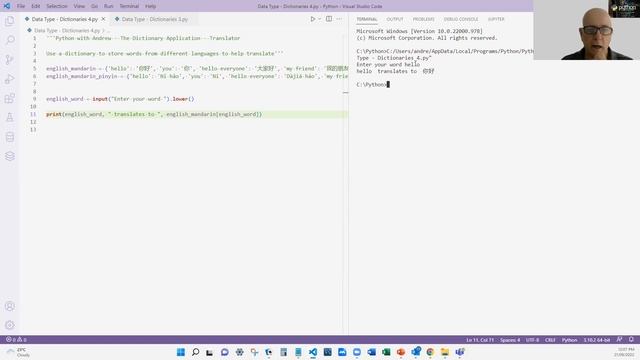The width and height of the screenshot is (640, 360).
Task: Open the View menu
Action: (x=79, y=6)
